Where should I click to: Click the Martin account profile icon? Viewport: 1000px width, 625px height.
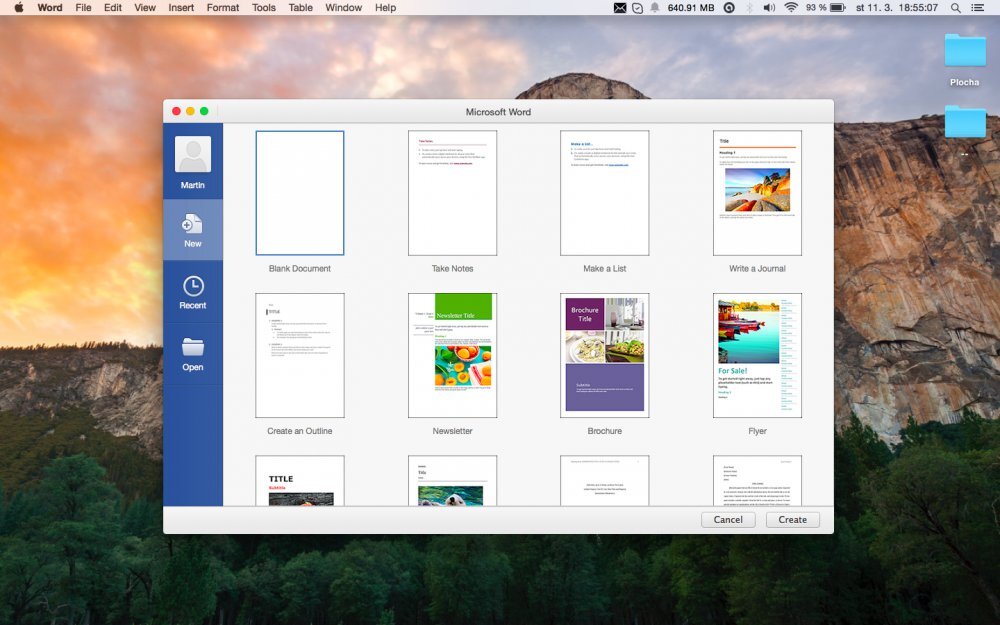pos(192,157)
